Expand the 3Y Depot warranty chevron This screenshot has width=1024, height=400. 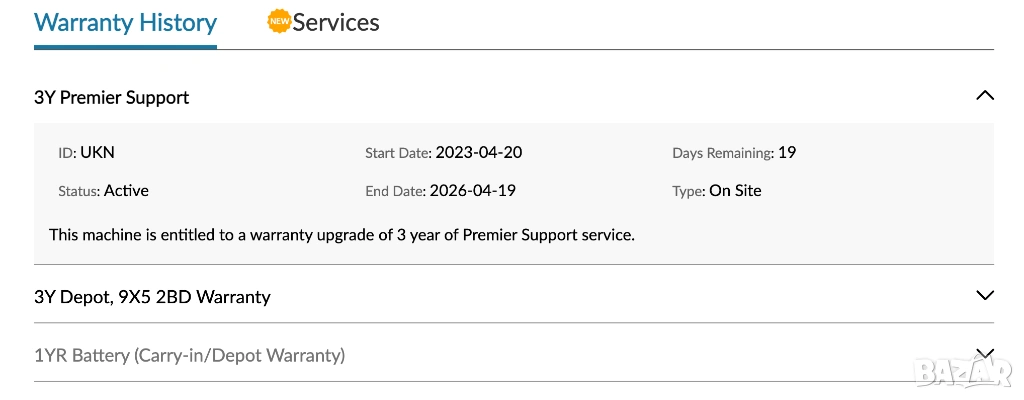coord(984,295)
